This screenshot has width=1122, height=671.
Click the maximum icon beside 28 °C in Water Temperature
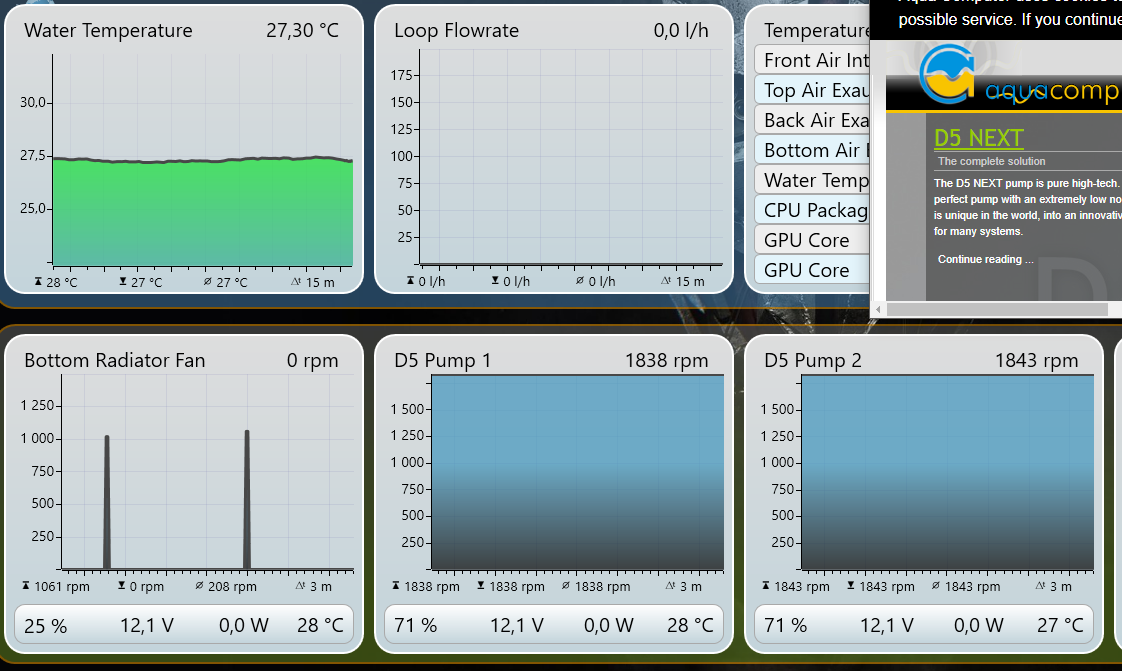pos(38,282)
